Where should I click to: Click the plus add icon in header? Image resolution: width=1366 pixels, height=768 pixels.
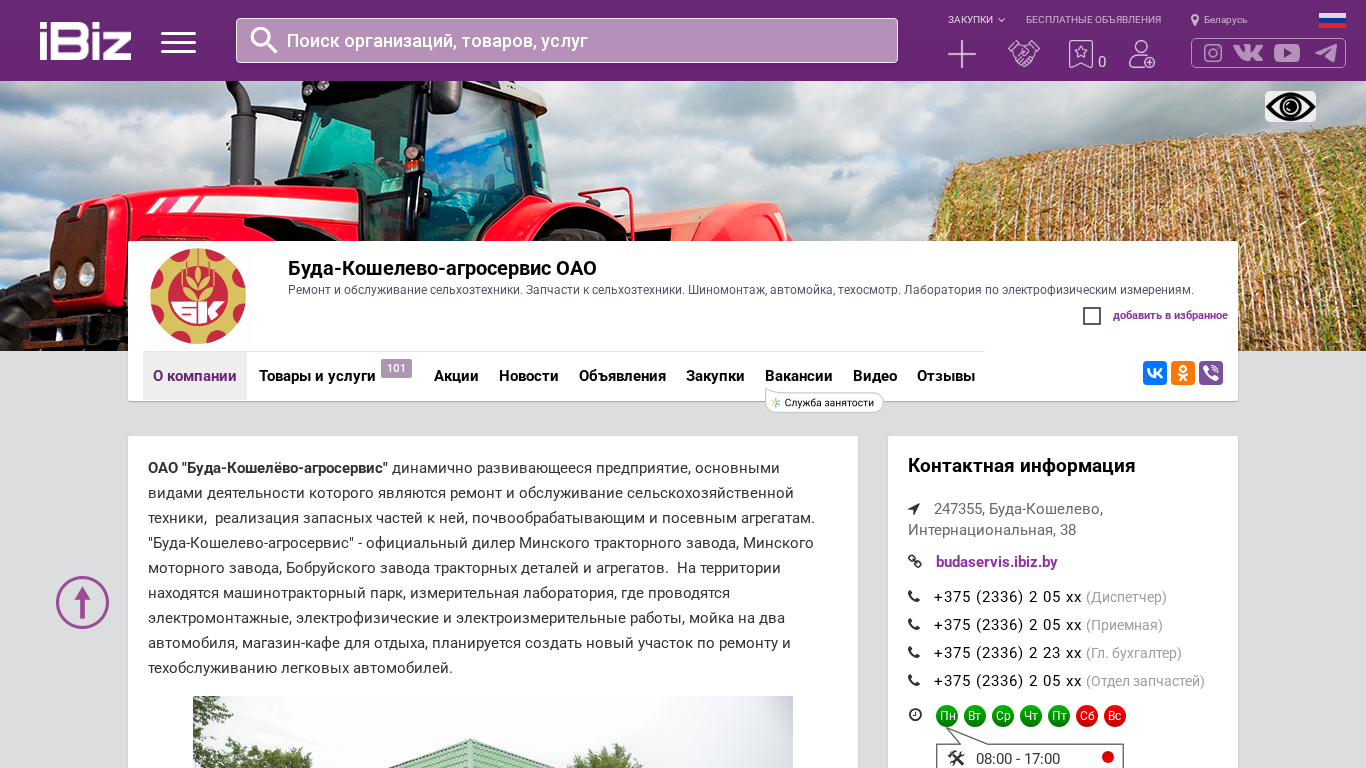(x=962, y=54)
